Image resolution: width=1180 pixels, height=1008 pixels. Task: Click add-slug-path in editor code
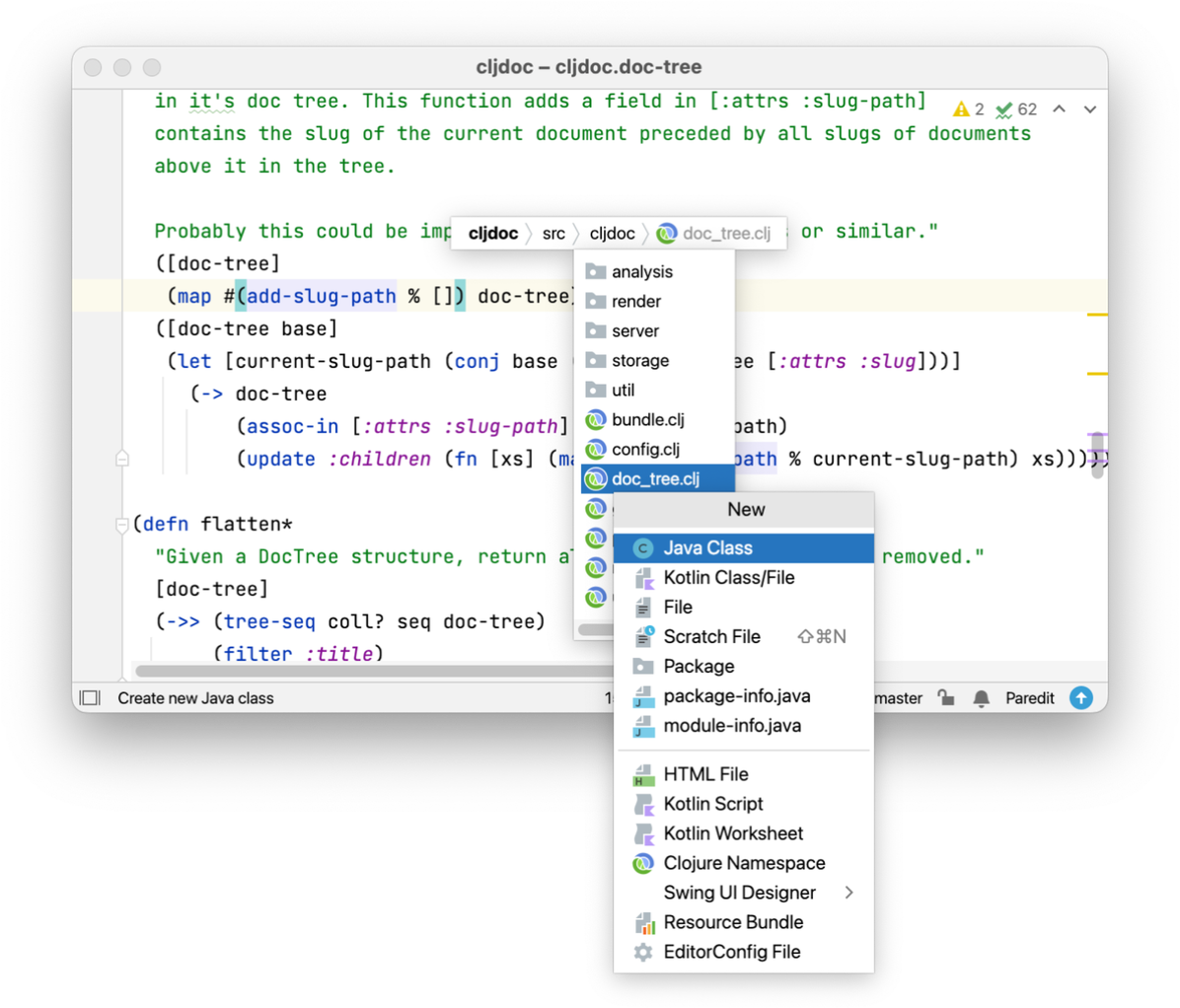coord(322,296)
